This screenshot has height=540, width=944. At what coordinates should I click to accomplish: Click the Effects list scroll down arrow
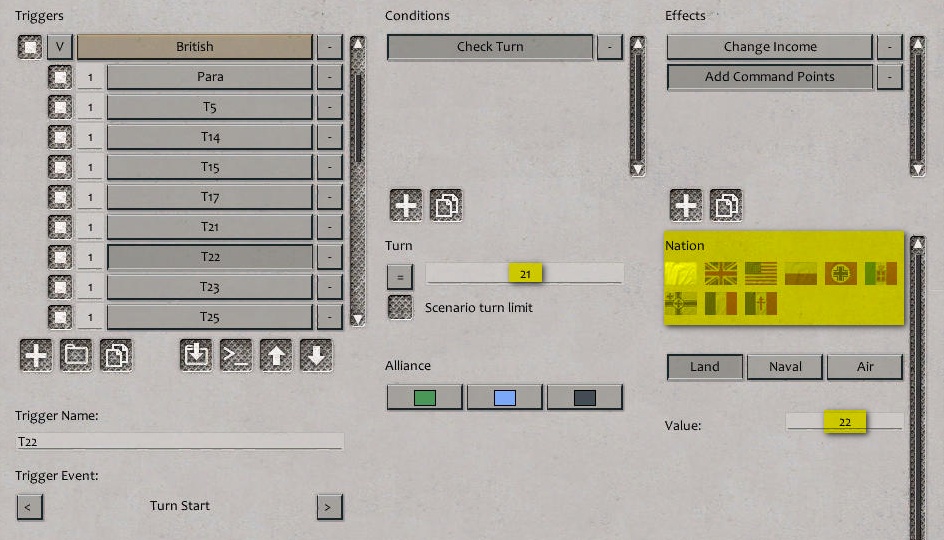coord(918,169)
